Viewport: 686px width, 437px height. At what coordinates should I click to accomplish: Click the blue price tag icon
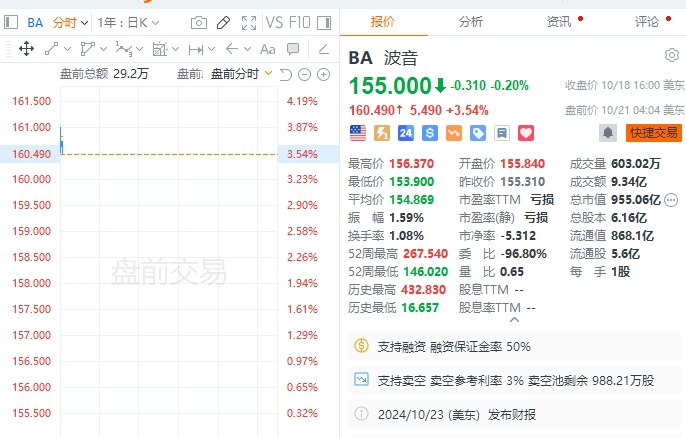pos(478,133)
